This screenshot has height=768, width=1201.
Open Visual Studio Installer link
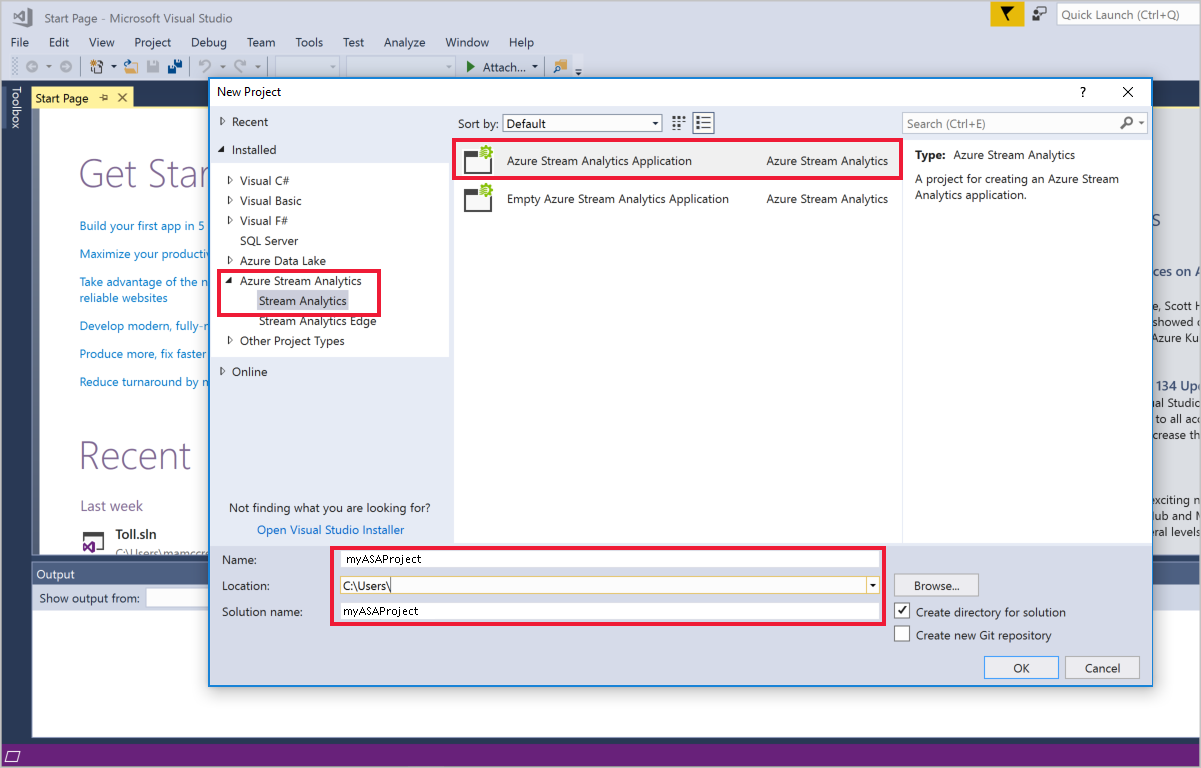[330, 529]
